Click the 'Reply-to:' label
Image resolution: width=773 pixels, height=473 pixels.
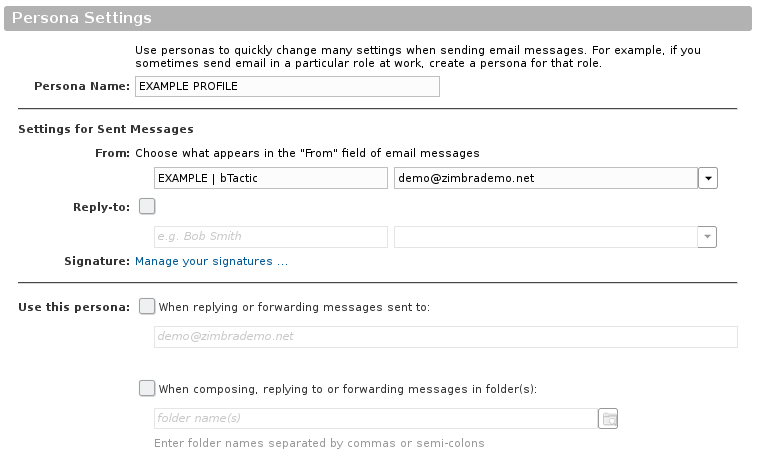[x=102, y=207]
